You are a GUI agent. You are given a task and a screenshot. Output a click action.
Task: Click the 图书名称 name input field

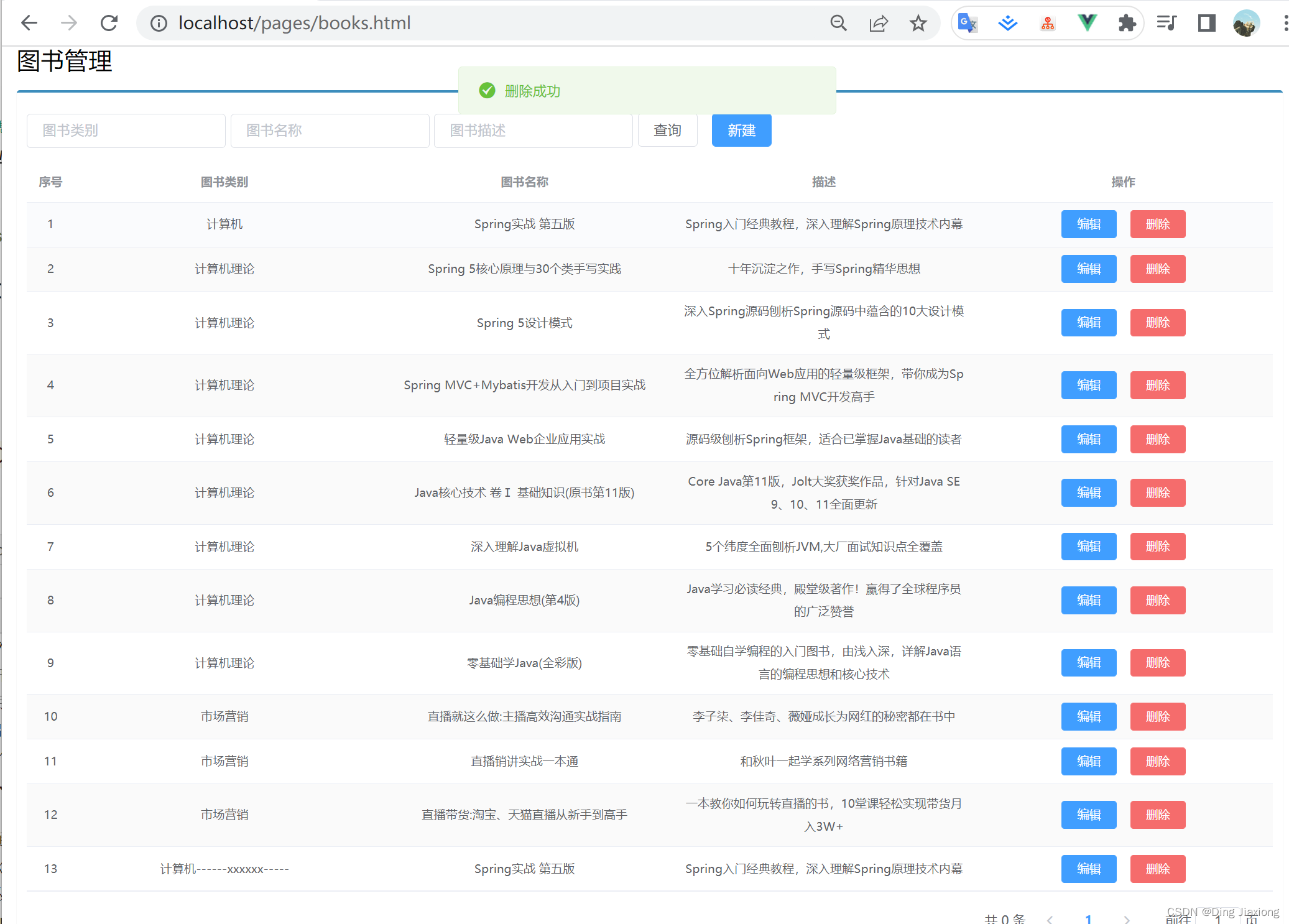point(330,131)
